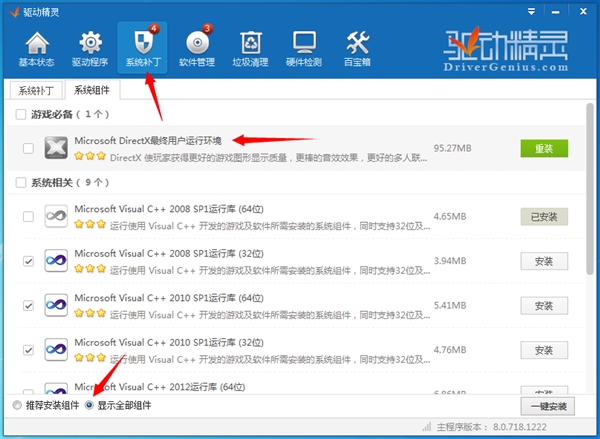Uncheck Visual C++ 2008 SP1 (32位) checkbox
The image size is (600, 439).
pos(28,261)
